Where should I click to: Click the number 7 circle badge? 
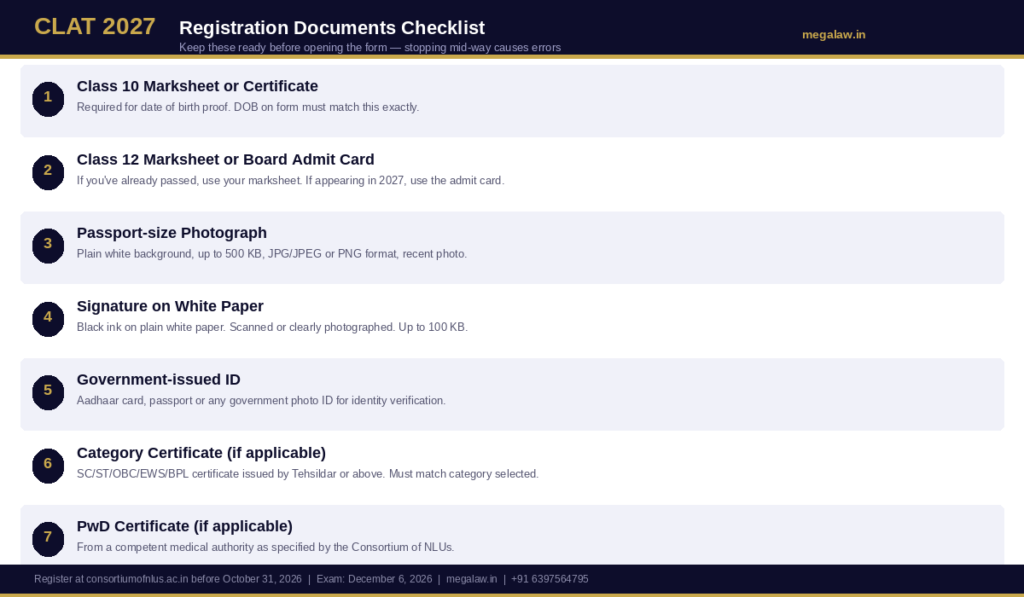tap(48, 539)
